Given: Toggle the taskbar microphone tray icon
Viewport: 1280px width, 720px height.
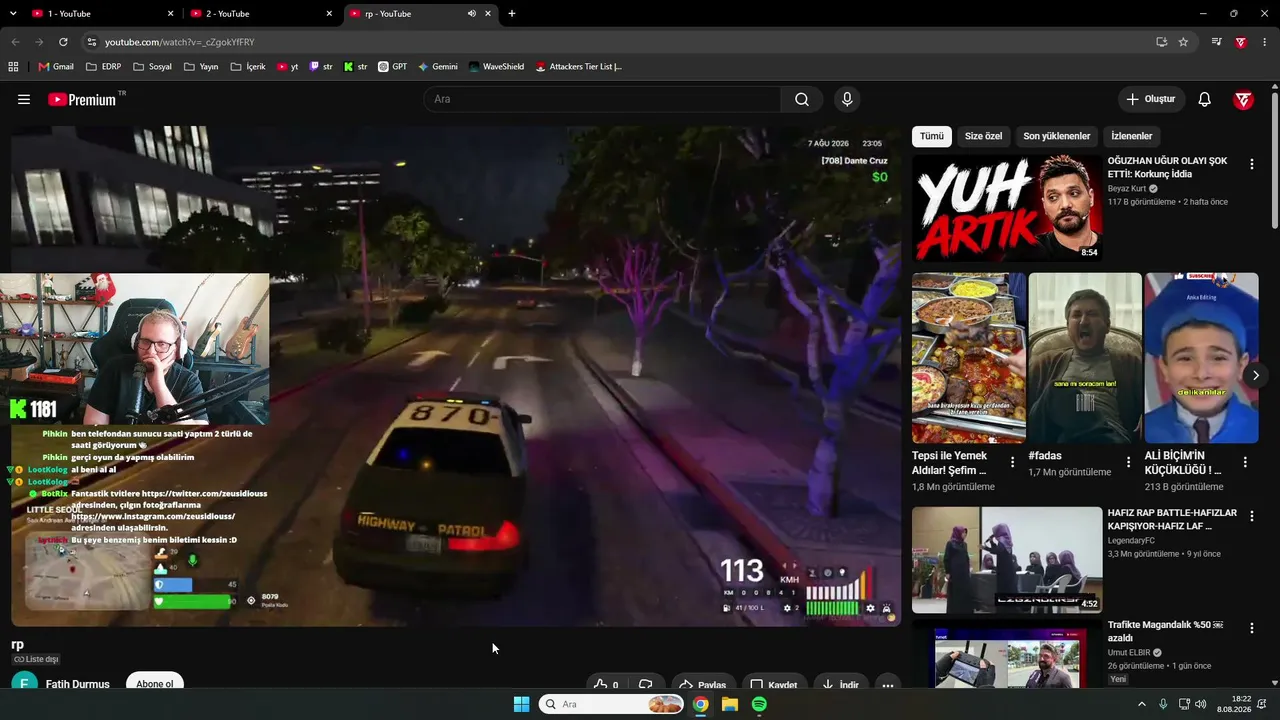Looking at the screenshot, I should [x=1163, y=704].
